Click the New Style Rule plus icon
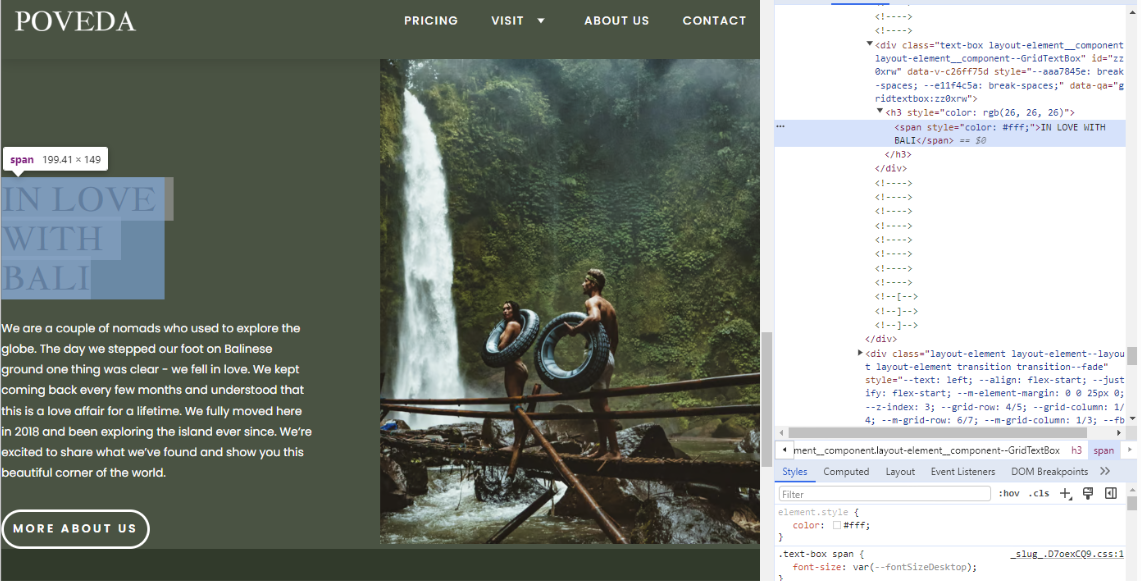The image size is (1141, 581). tap(1065, 493)
